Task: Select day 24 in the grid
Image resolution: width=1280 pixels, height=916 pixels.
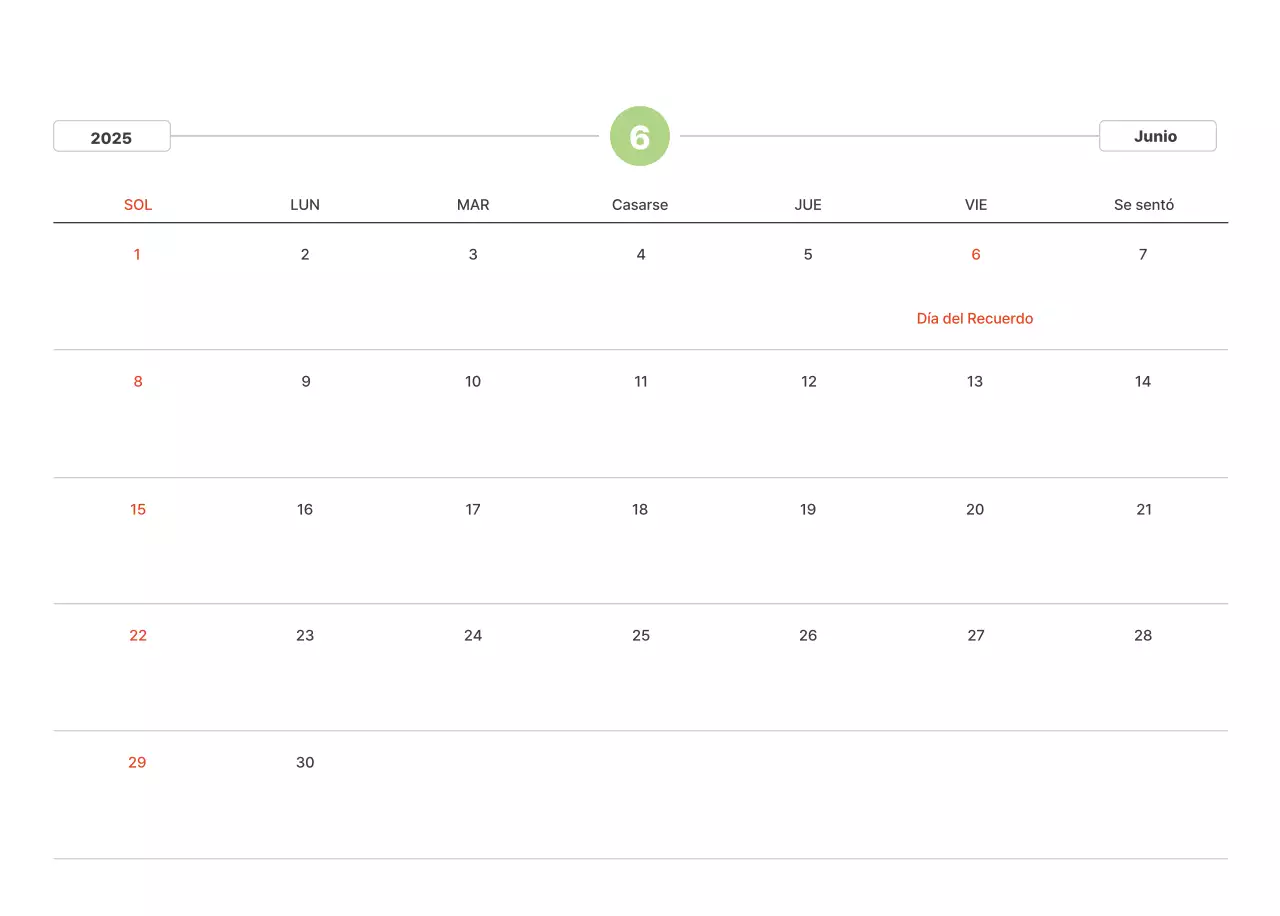Action: click(473, 635)
